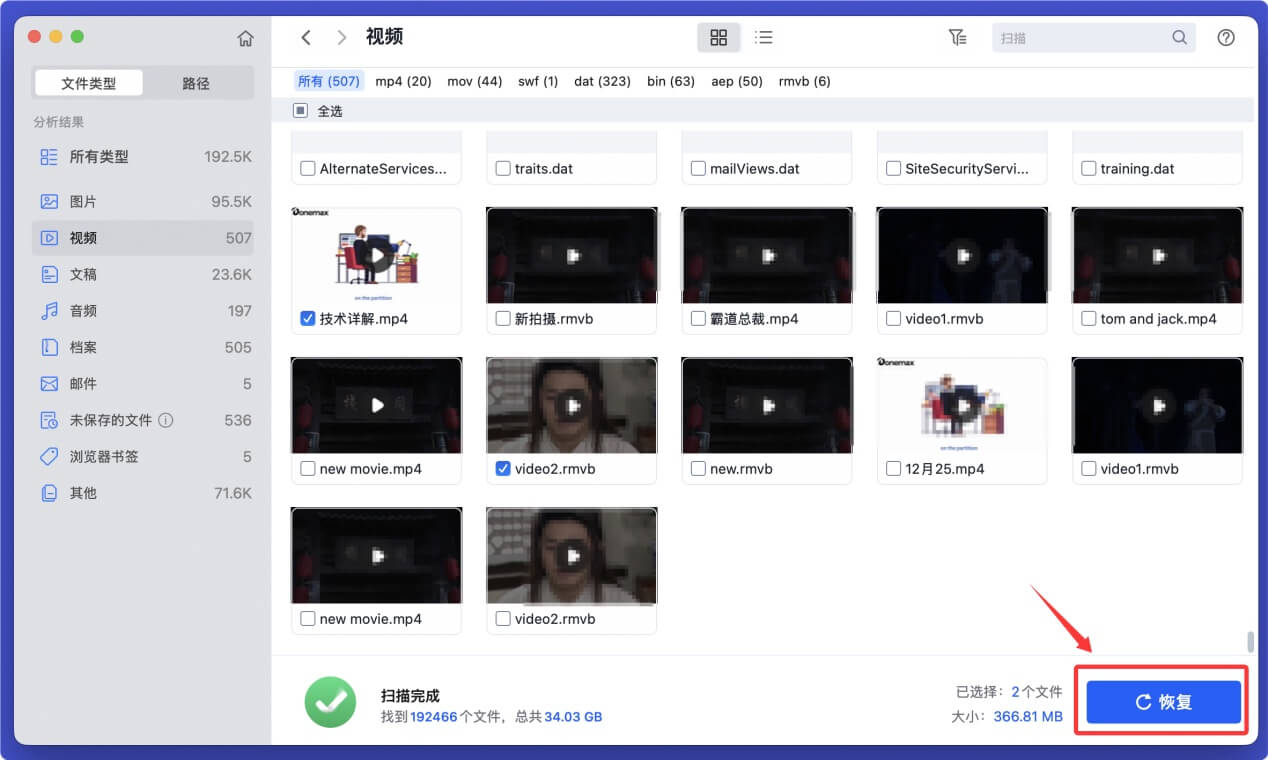Switch to list view layout
The image size is (1268, 760).
point(763,37)
